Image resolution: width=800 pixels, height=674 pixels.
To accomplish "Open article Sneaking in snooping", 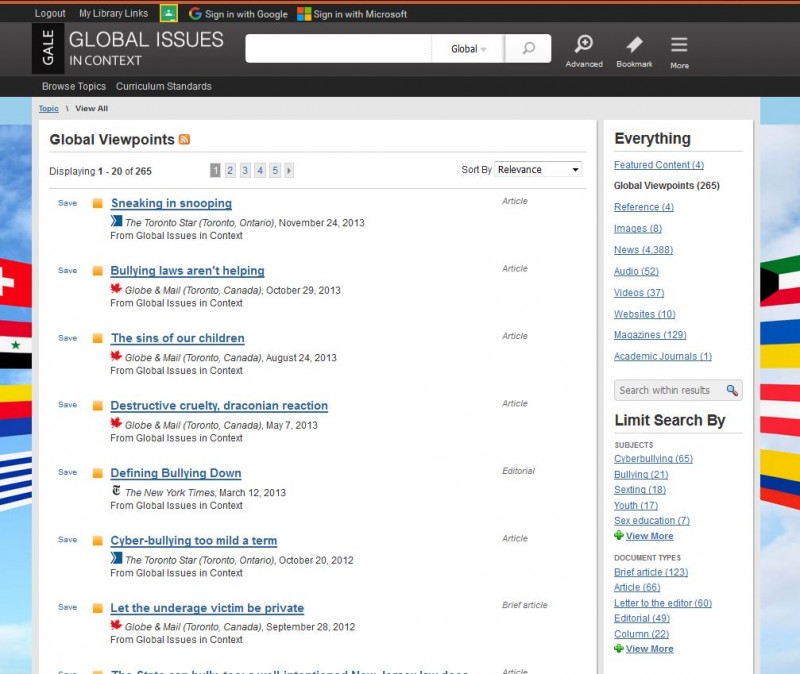I will [x=171, y=204].
